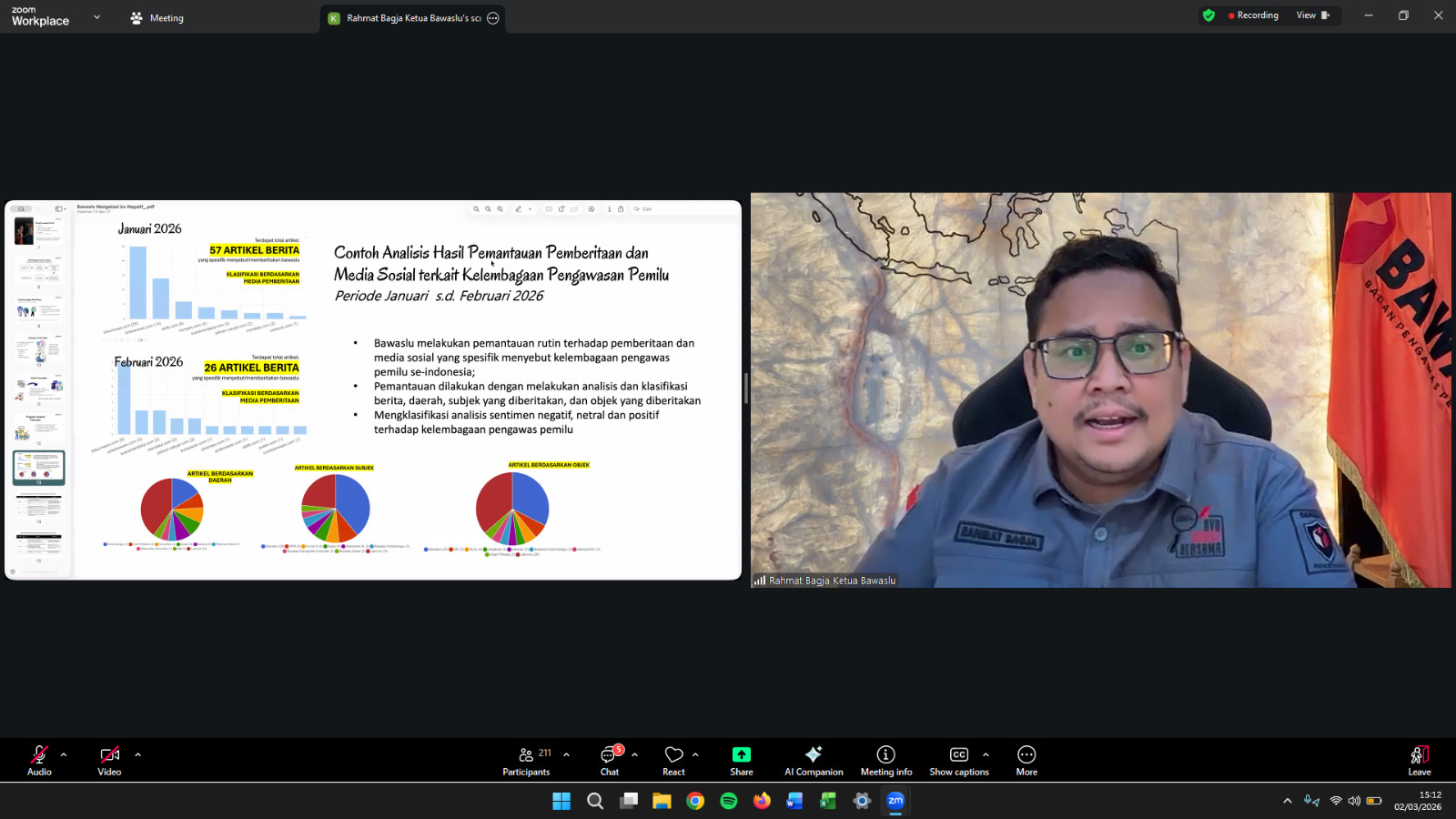The image size is (1456, 819).
Task: Open the audio settings chevron next to Audio
Action: coord(63,754)
